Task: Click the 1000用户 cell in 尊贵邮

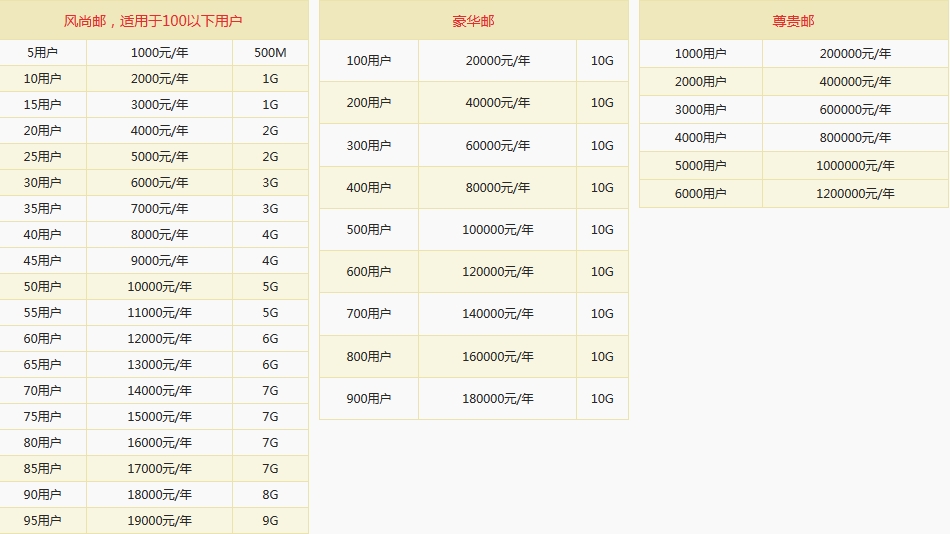Action: [x=700, y=54]
